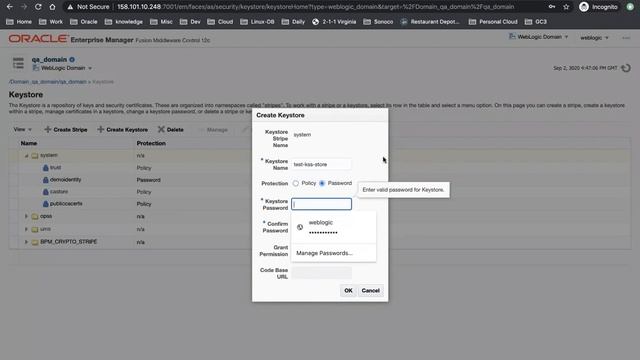The width and height of the screenshot is (640, 360).
Task: Open the Work bookmark folder
Action: click(51, 22)
